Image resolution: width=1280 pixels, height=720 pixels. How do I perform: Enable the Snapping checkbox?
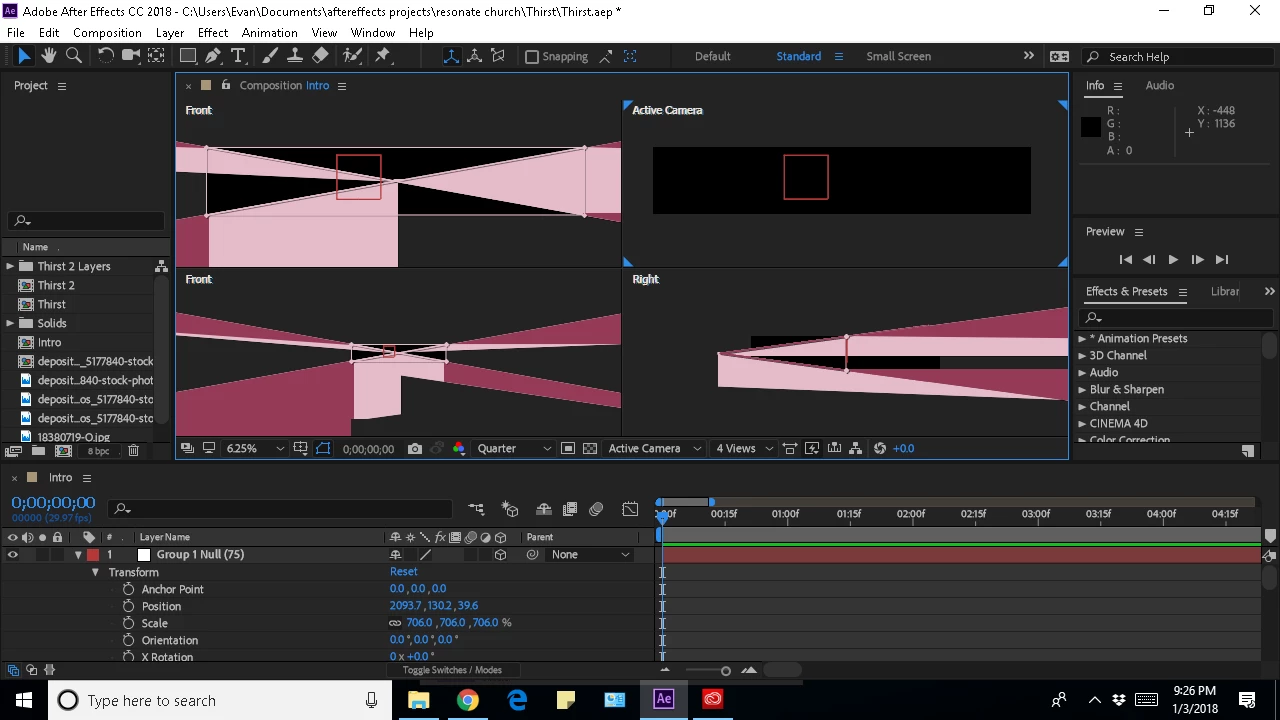(x=532, y=57)
